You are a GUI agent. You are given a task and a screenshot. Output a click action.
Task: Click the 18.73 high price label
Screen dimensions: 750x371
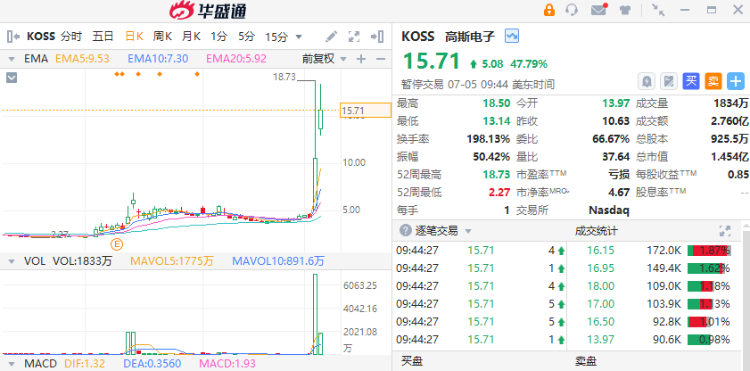coord(284,76)
